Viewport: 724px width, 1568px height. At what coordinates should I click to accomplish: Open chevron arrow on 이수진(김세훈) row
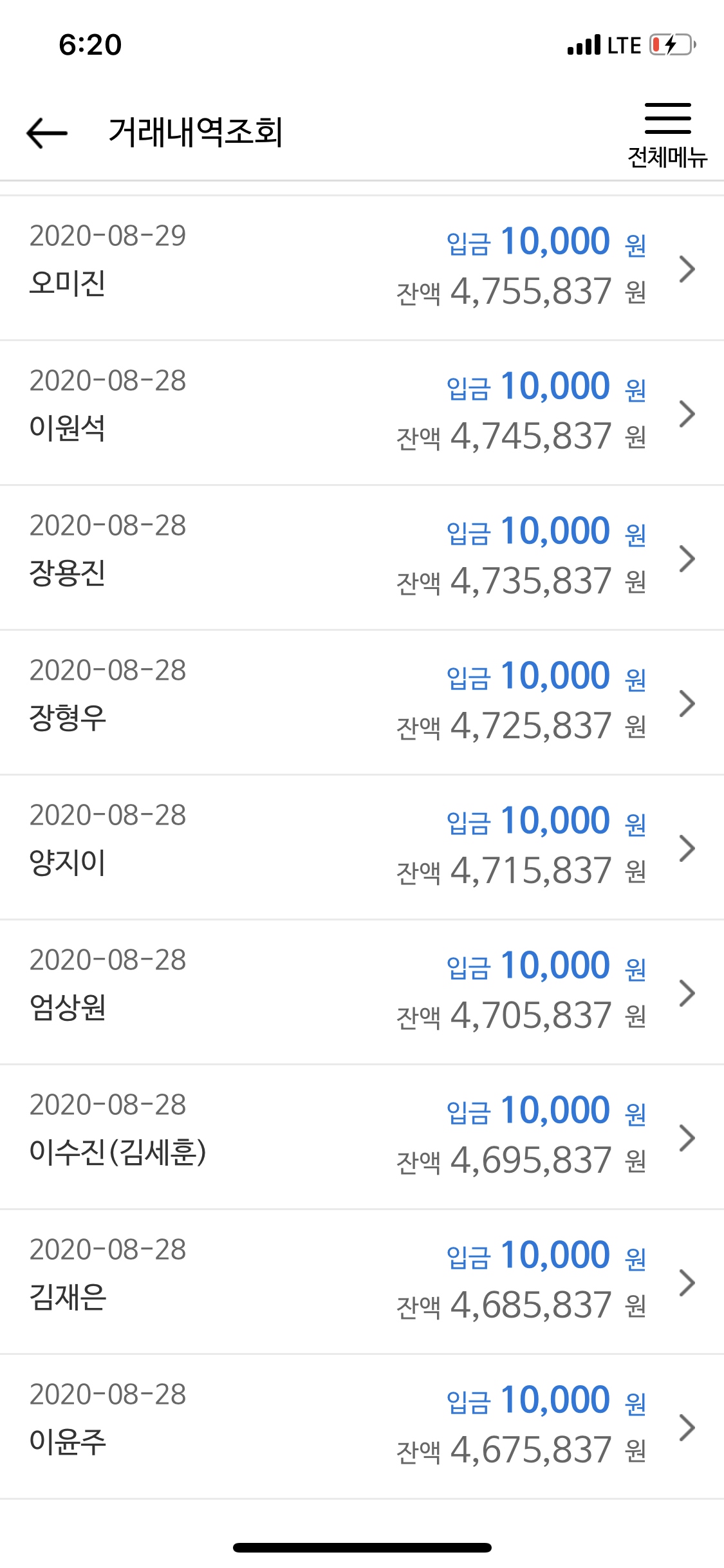click(687, 1137)
